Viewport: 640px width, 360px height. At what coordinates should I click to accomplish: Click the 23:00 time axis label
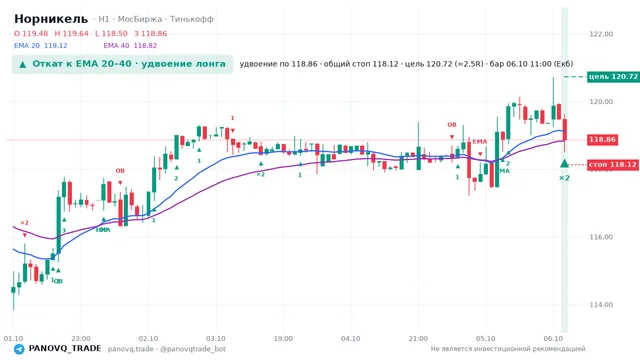click(80, 339)
